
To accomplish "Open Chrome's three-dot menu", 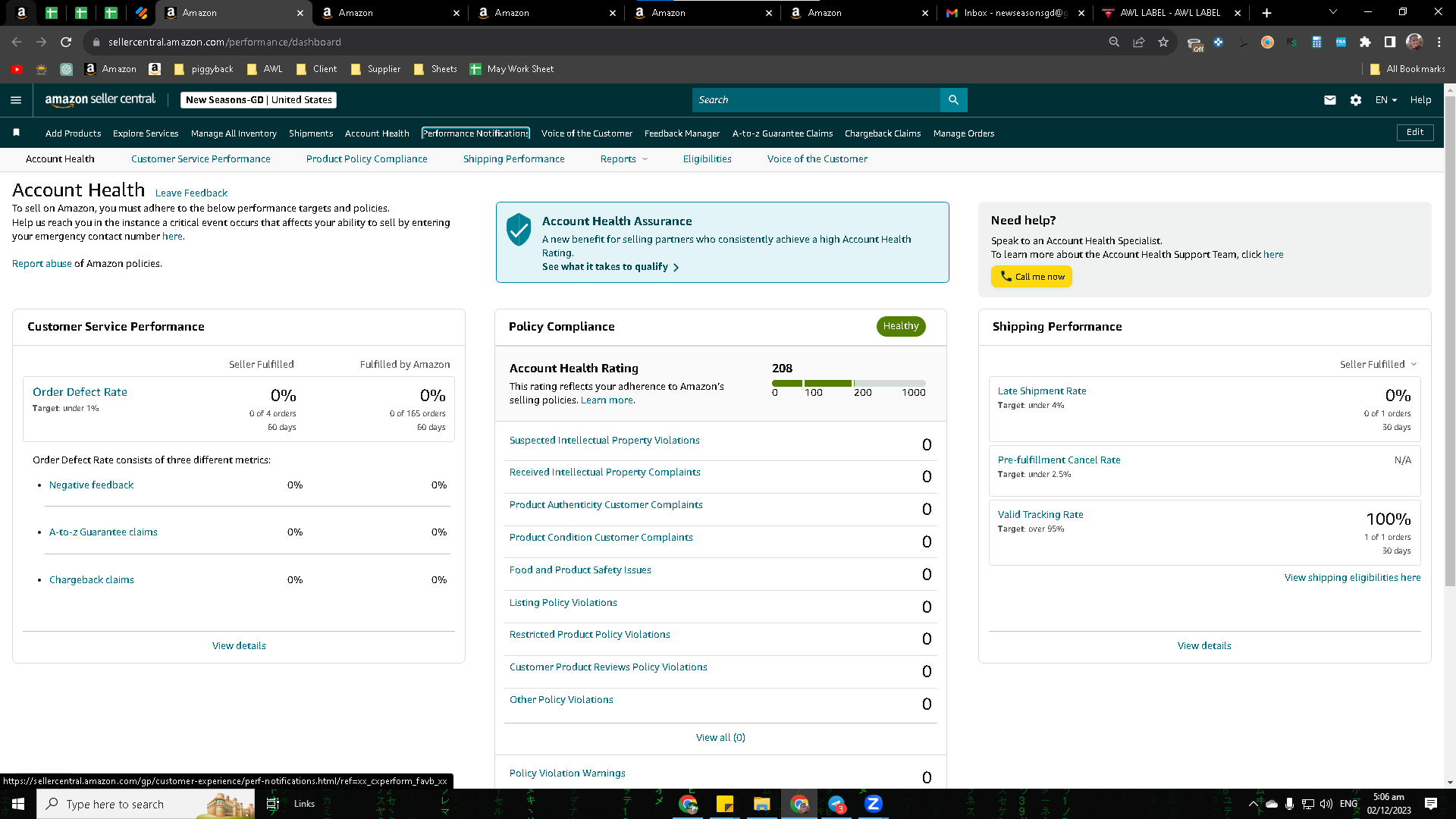I will click(1439, 42).
